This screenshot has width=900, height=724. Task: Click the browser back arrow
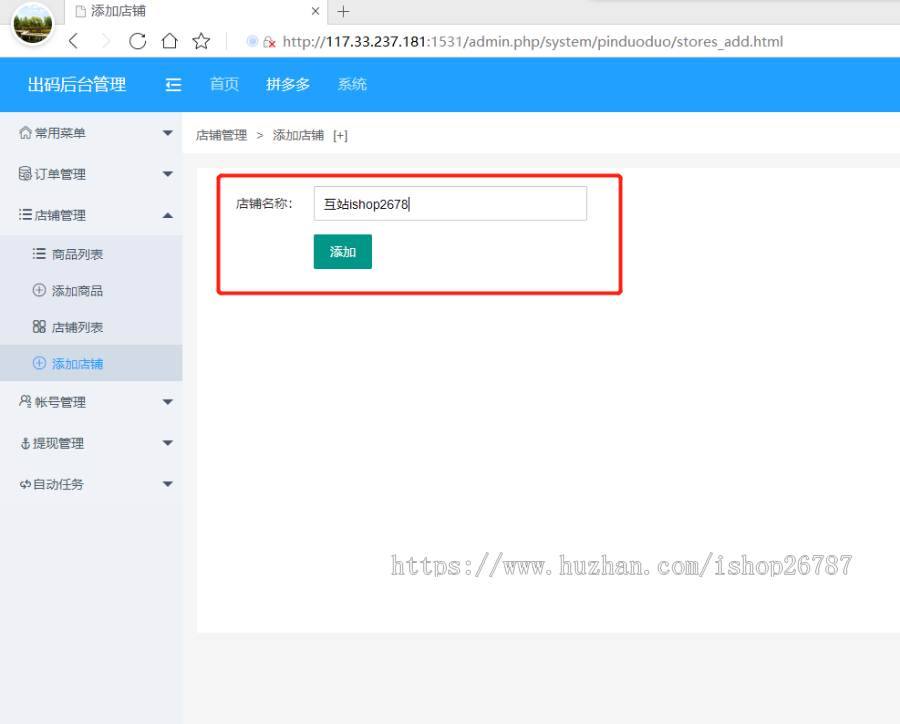click(73, 41)
